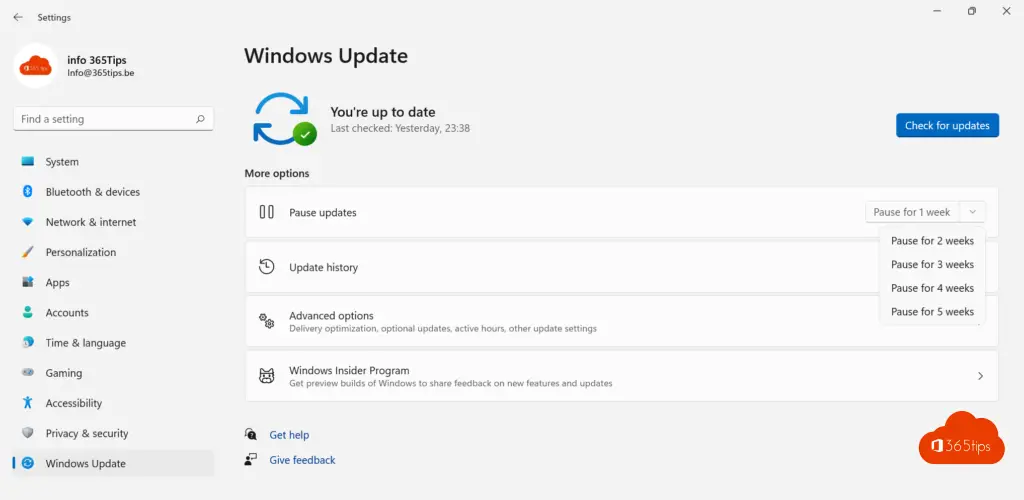1024x500 pixels.
Task: Select the Bluetooth icon in sidebar
Action: (x=27, y=191)
